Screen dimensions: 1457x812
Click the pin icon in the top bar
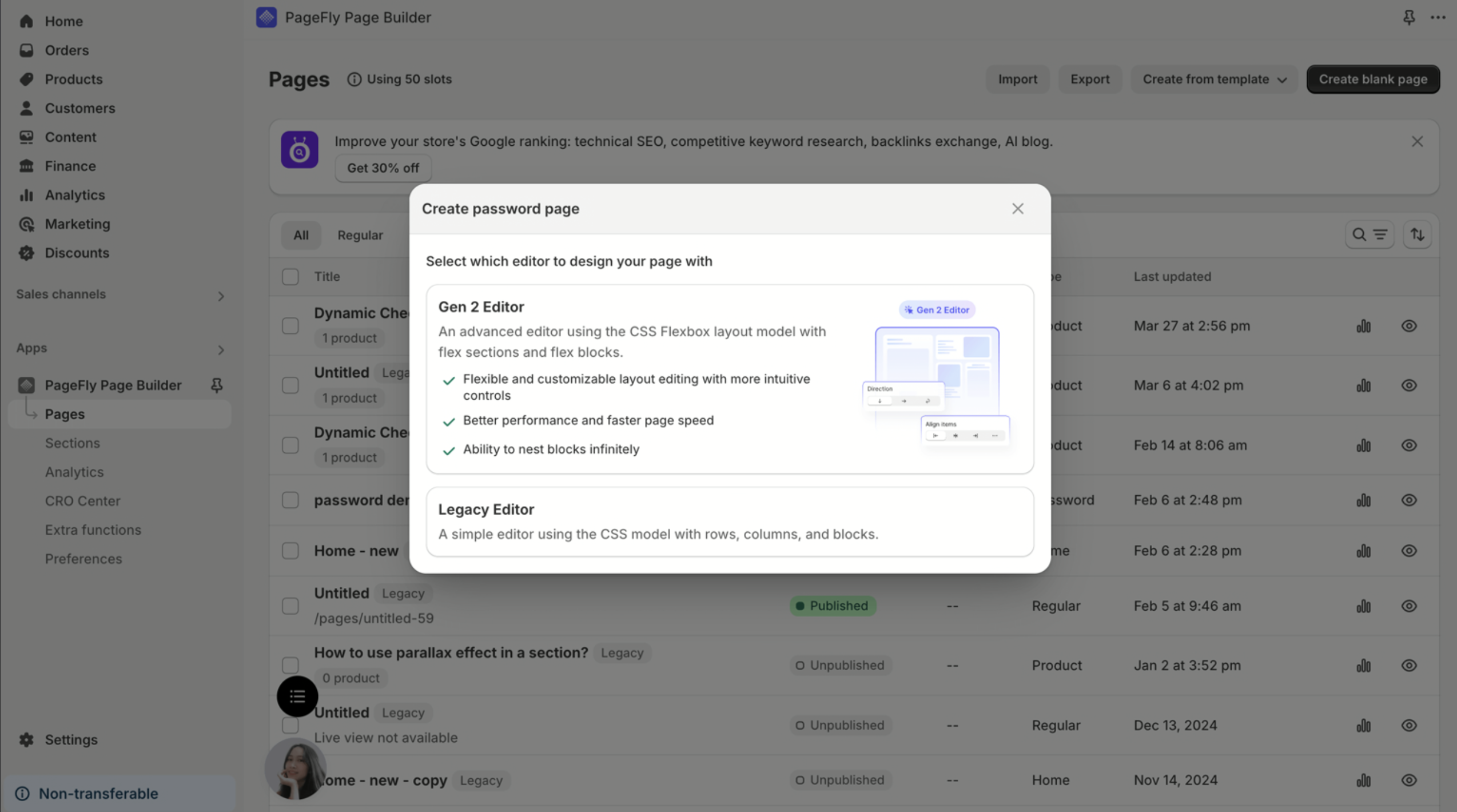1408,18
